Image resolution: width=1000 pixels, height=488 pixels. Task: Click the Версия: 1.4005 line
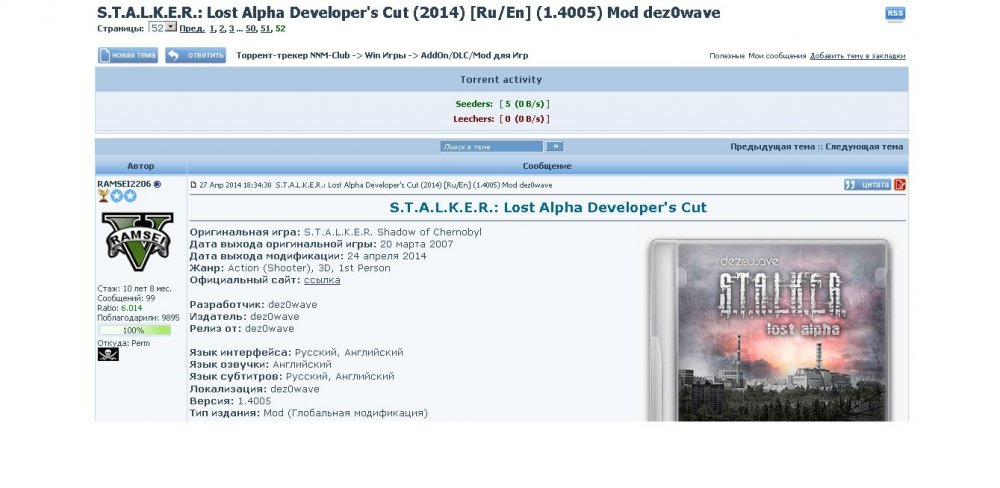coord(230,401)
